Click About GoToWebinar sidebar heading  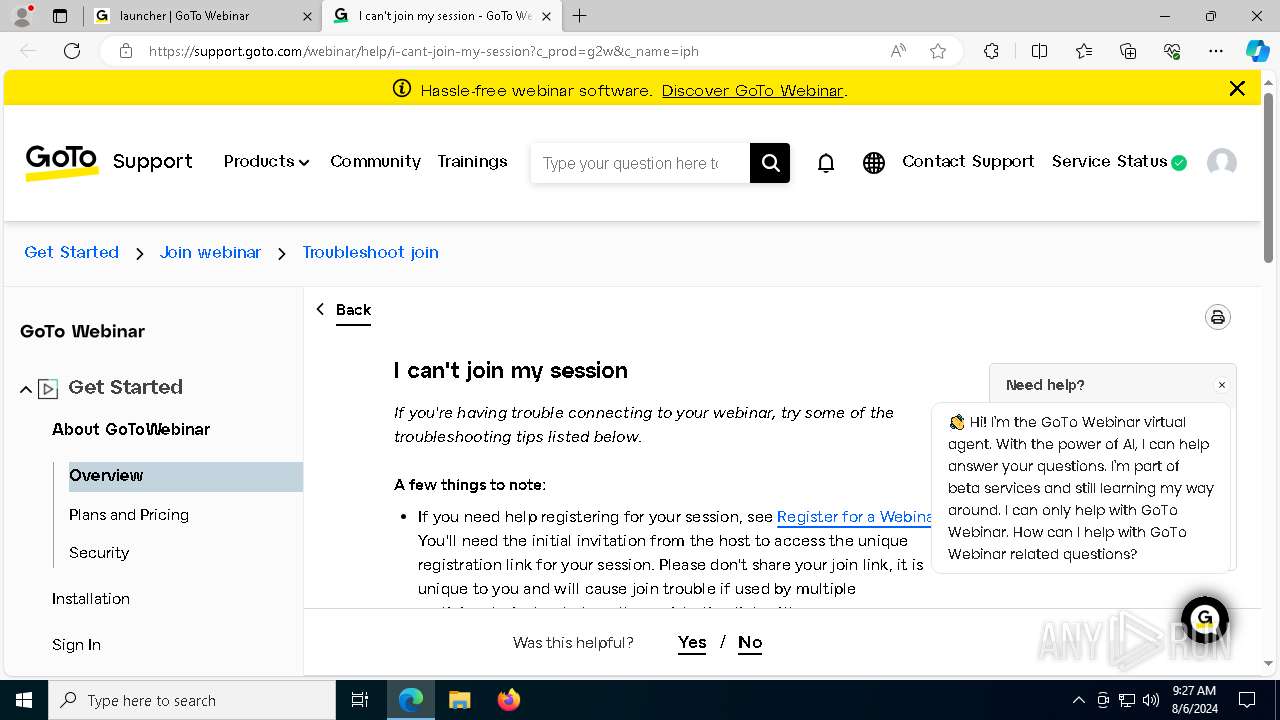pos(131,429)
